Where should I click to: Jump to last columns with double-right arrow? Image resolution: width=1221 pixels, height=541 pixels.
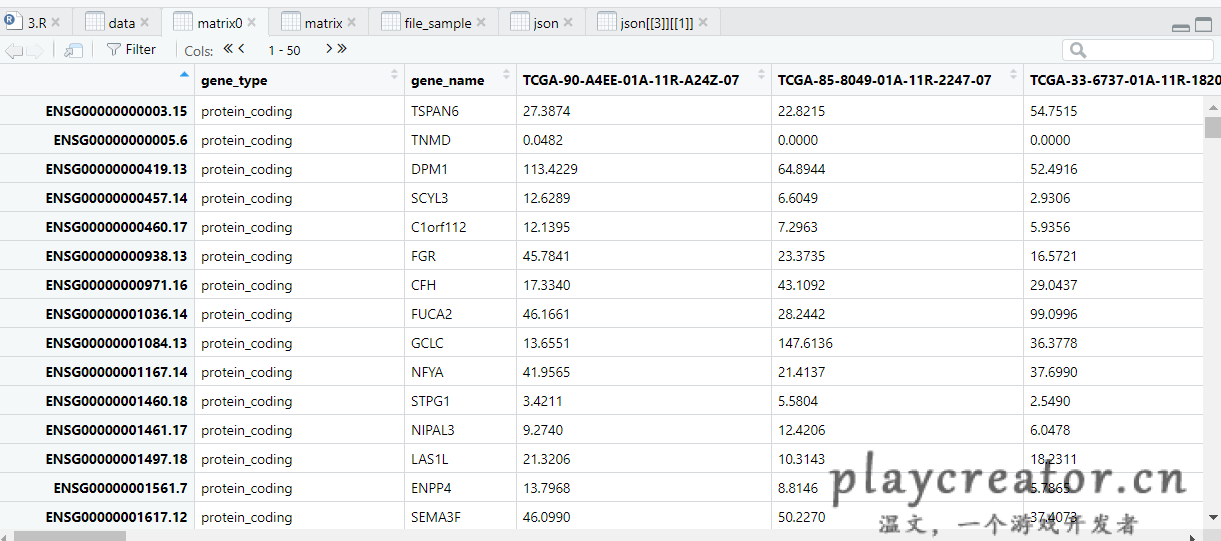[342, 49]
